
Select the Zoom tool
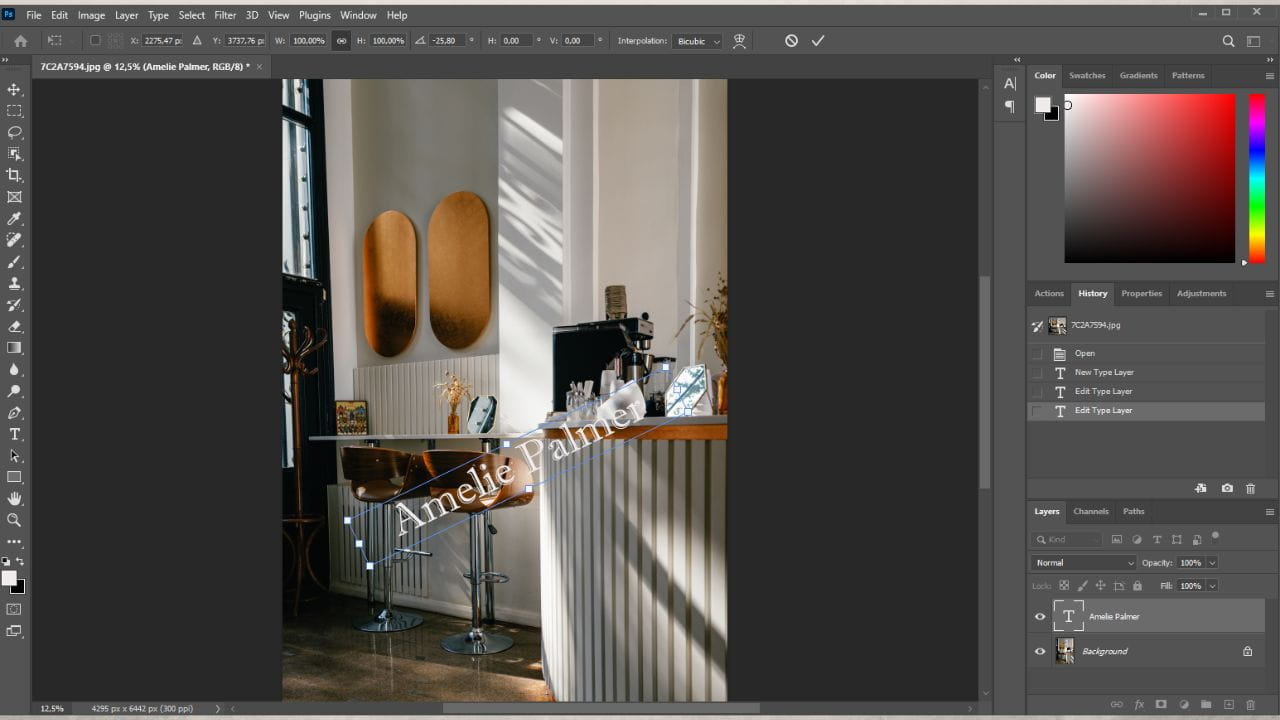[15, 520]
